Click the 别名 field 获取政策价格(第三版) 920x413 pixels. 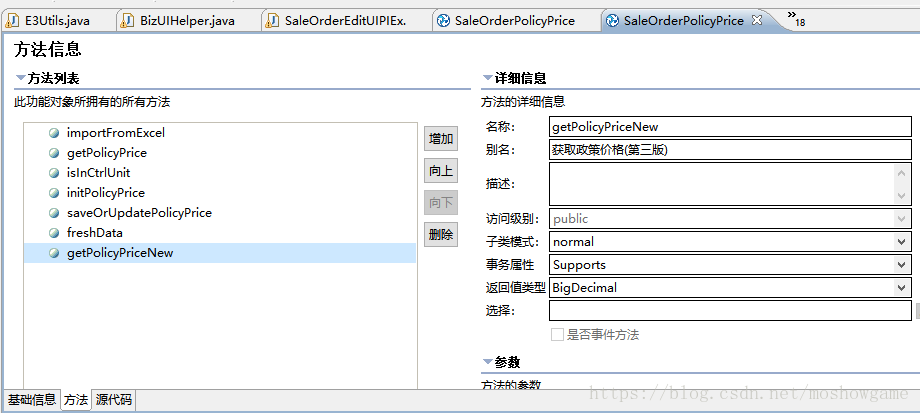[x=730, y=150]
